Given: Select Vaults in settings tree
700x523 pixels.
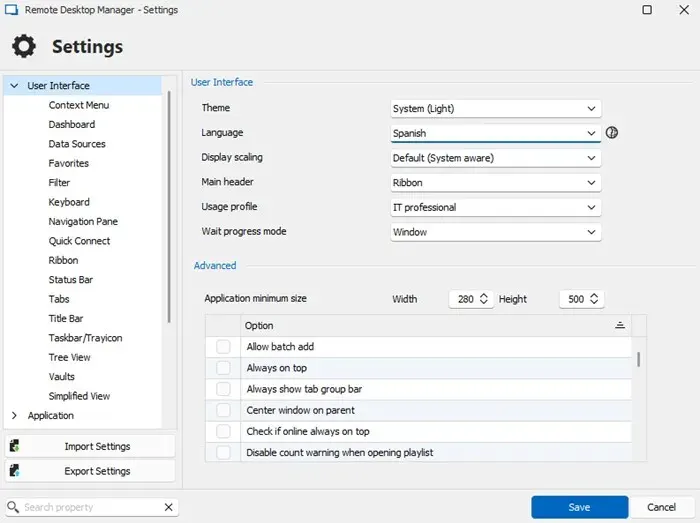Looking at the screenshot, I should pyautogui.click(x=62, y=377).
